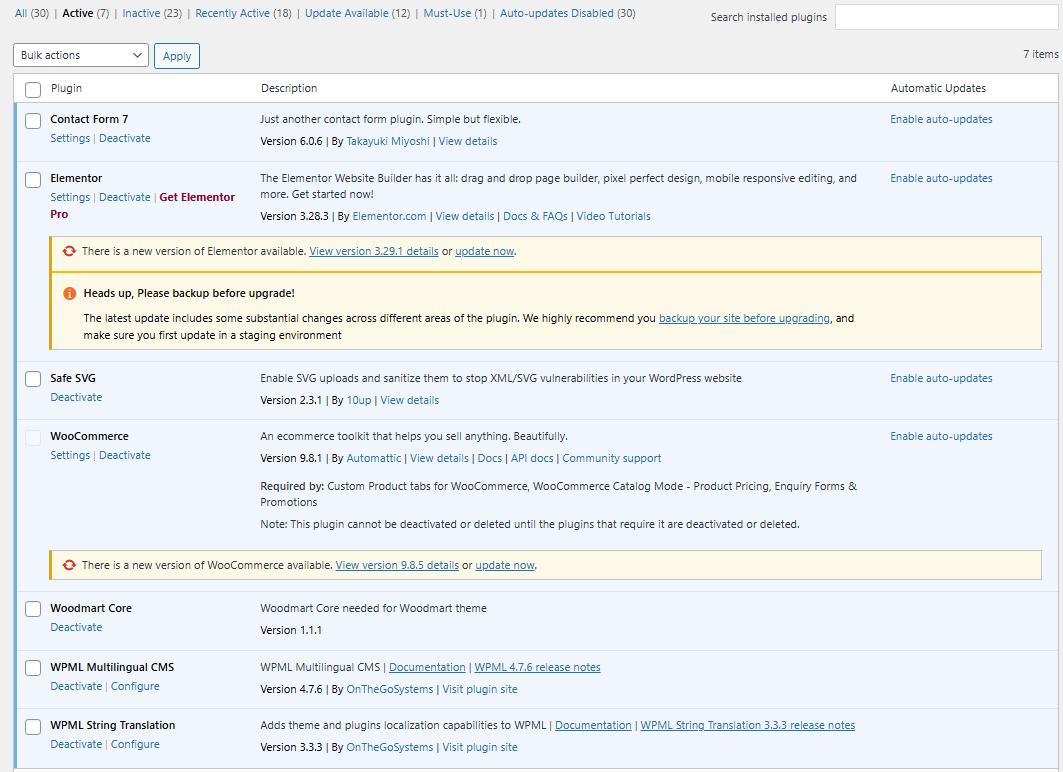
Task: View version 9.8.5 details for WooCommerce
Action: click(397, 565)
